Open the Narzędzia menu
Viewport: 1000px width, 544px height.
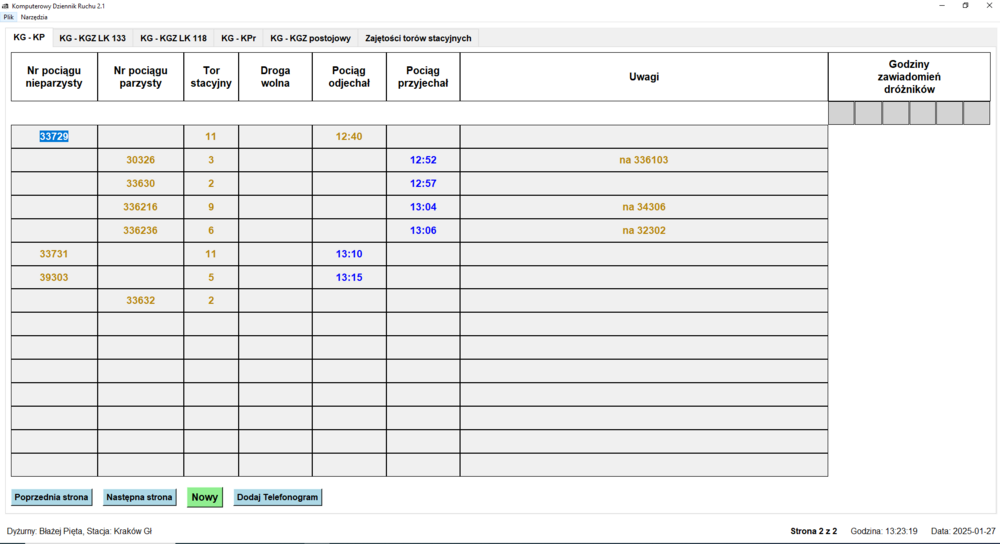34,17
